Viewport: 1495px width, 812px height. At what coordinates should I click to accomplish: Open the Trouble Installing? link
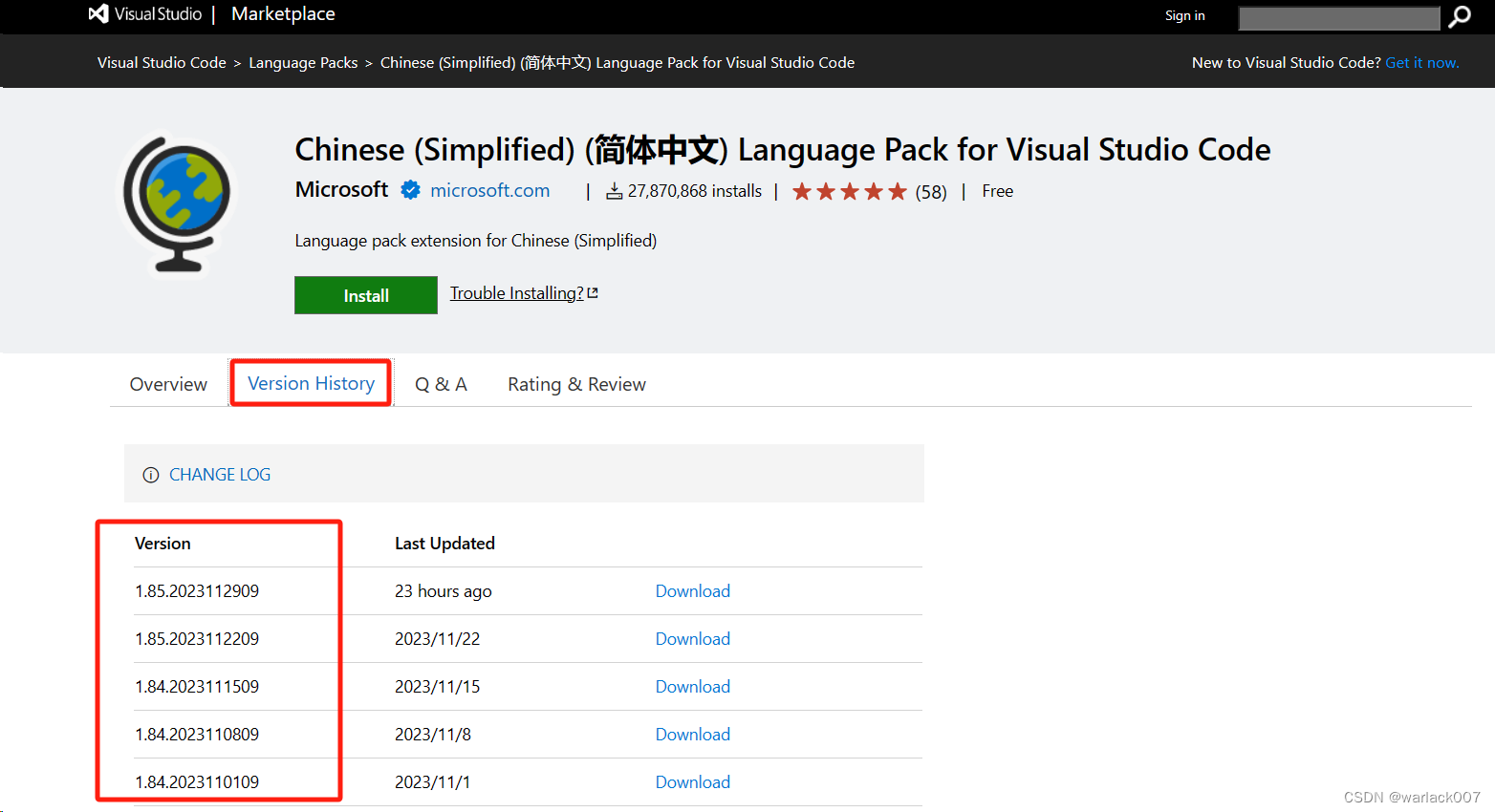click(x=516, y=293)
